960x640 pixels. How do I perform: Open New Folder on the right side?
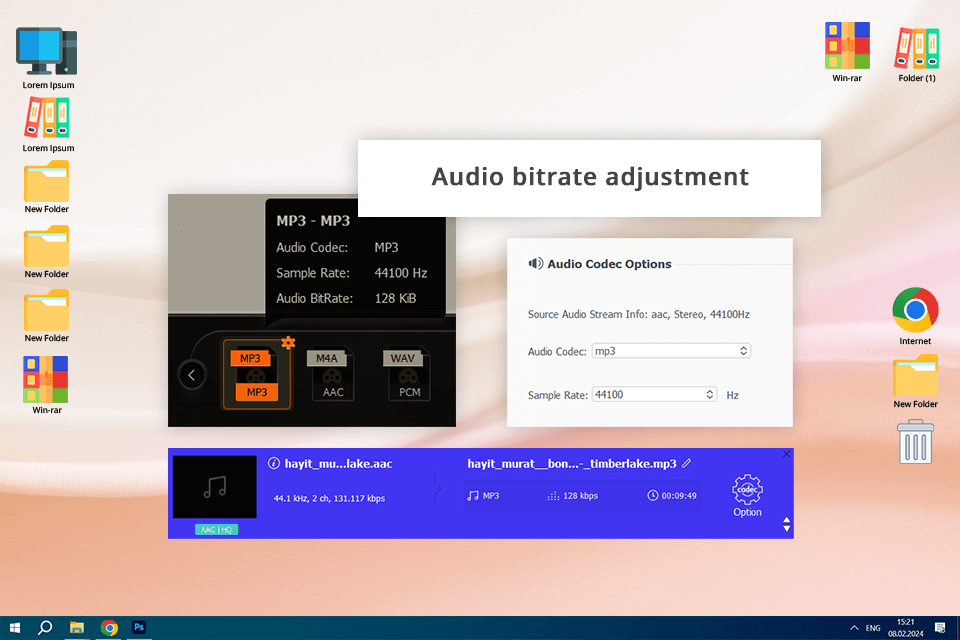click(x=915, y=381)
